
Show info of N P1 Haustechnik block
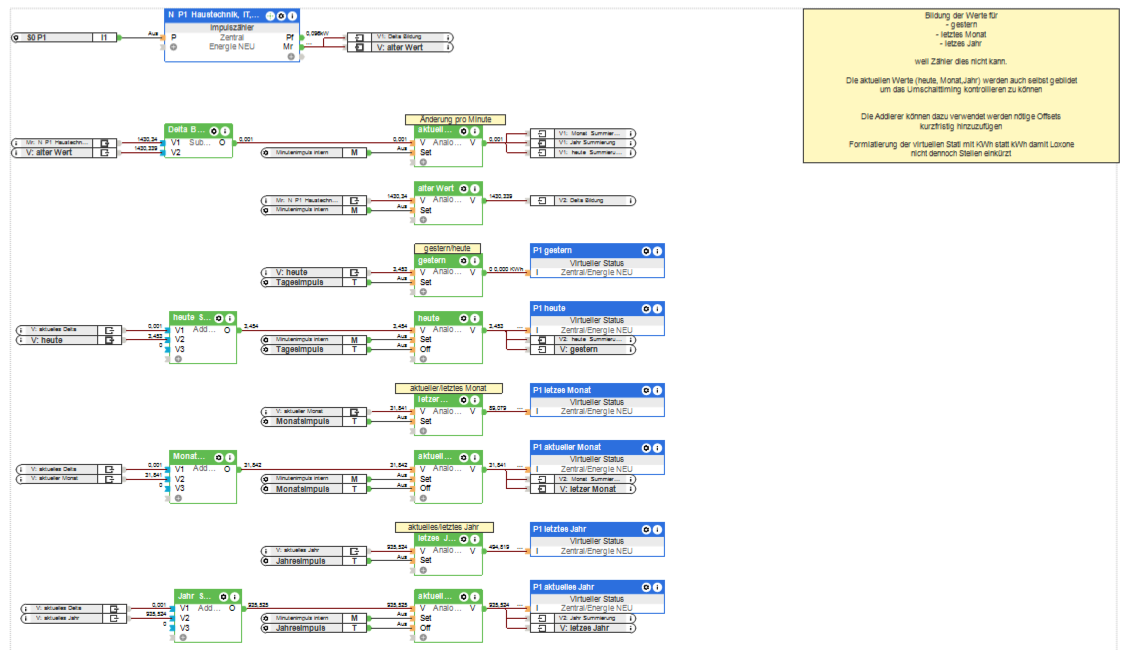292,15
